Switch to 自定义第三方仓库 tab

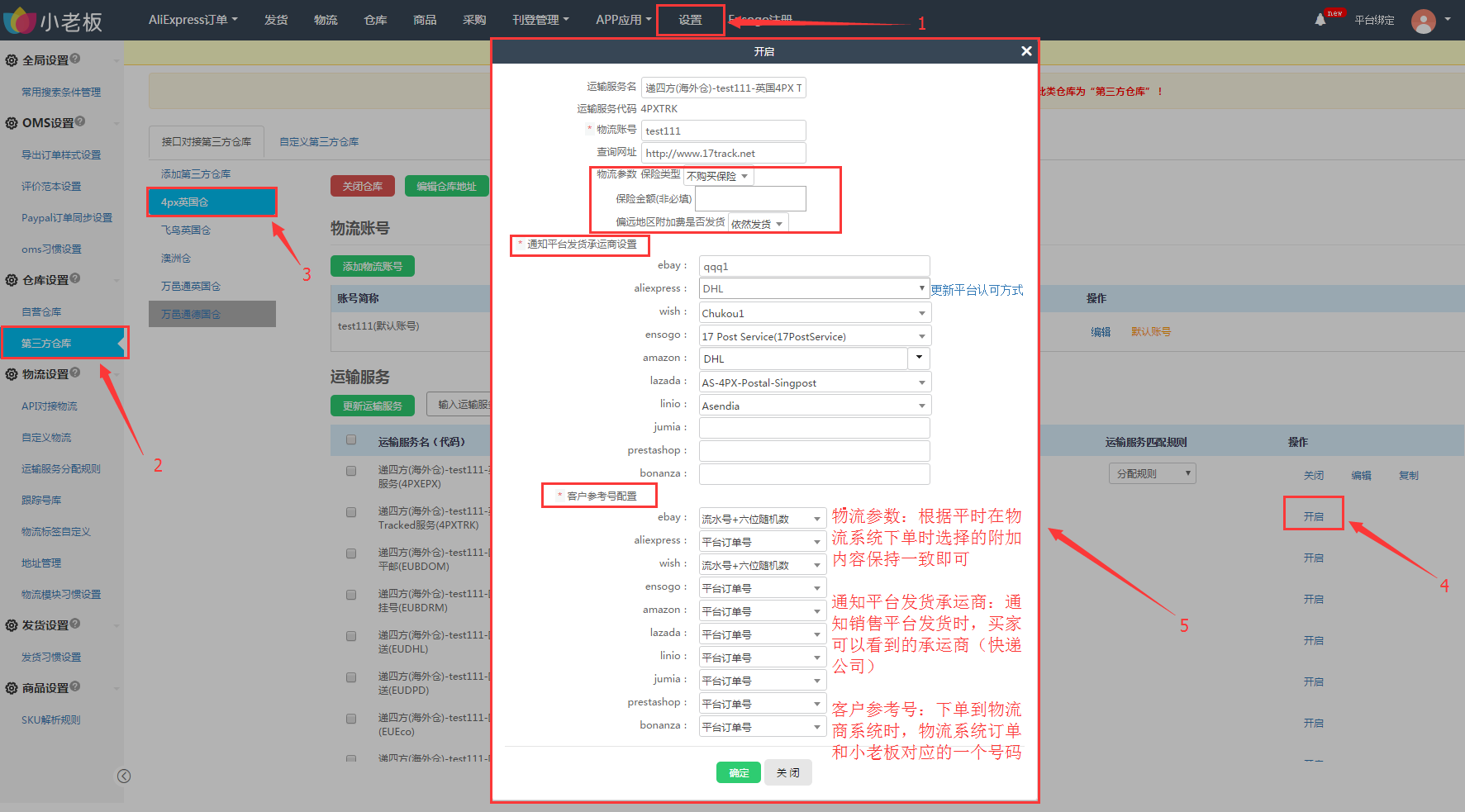[x=319, y=141]
